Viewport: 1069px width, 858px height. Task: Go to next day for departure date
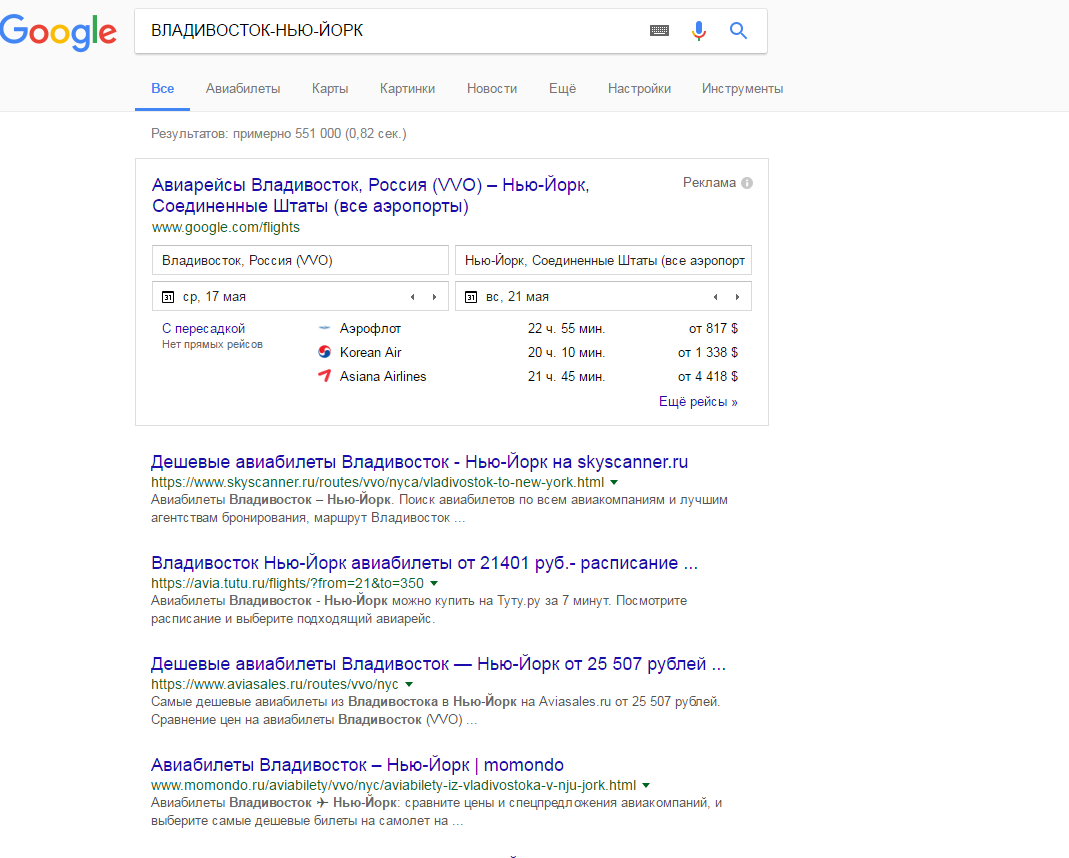(434, 296)
